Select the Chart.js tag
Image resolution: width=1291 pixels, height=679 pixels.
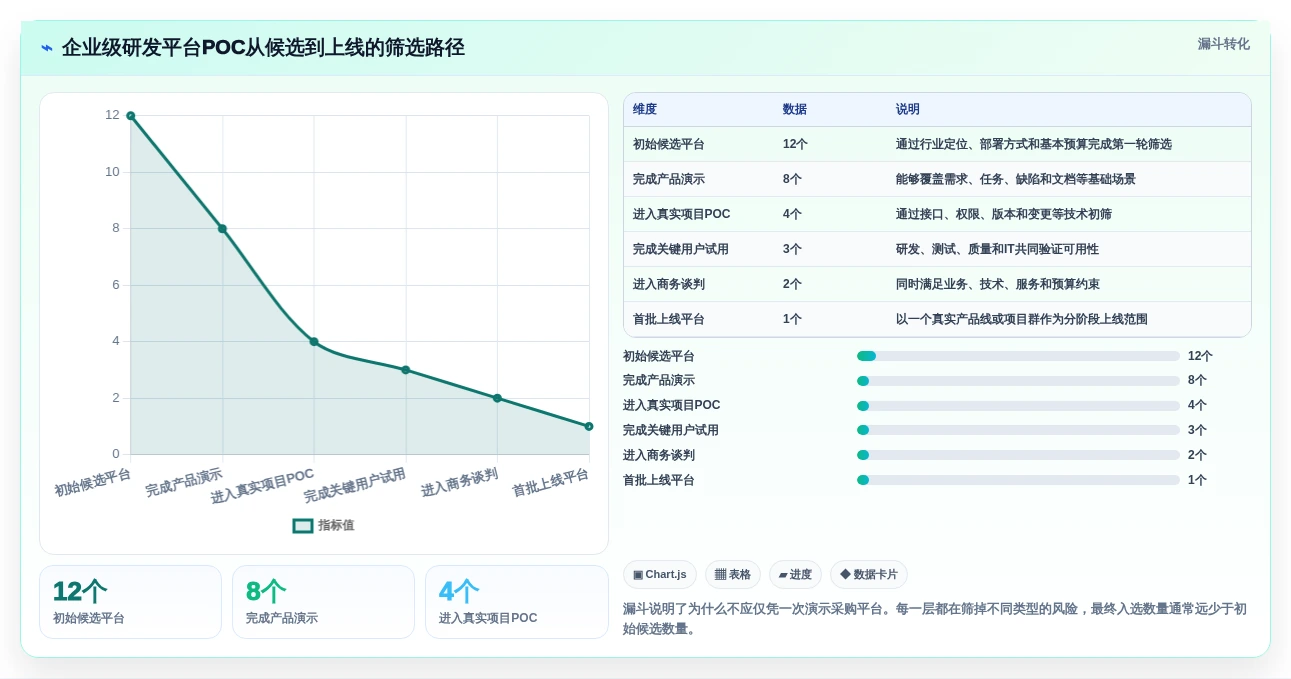click(x=660, y=574)
